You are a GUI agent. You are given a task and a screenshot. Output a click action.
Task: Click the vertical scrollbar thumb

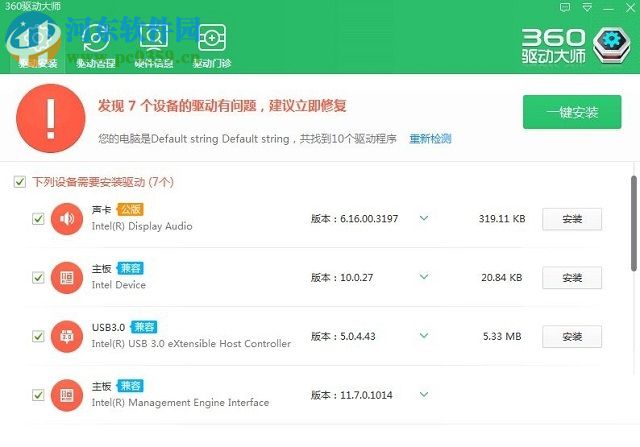[633, 223]
